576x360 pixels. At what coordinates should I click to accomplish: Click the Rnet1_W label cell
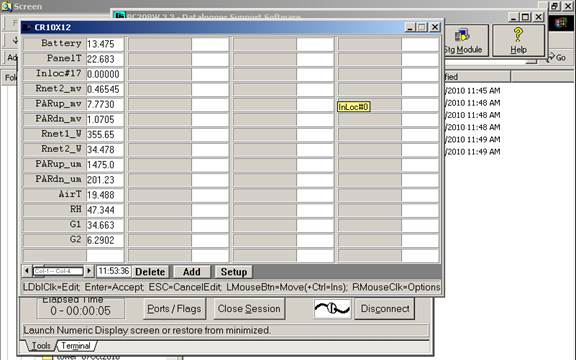[x=55, y=134]
